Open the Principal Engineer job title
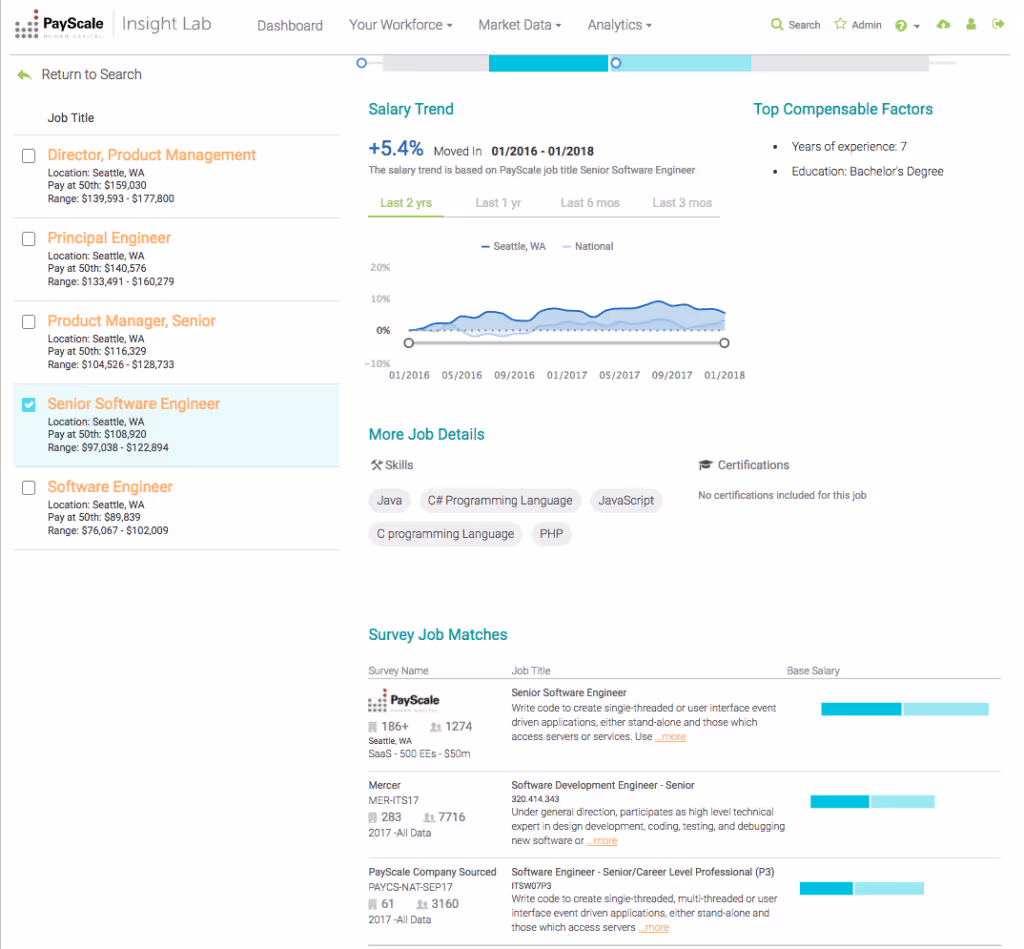This screenshot has height=949, width=1024. point(109,238)
